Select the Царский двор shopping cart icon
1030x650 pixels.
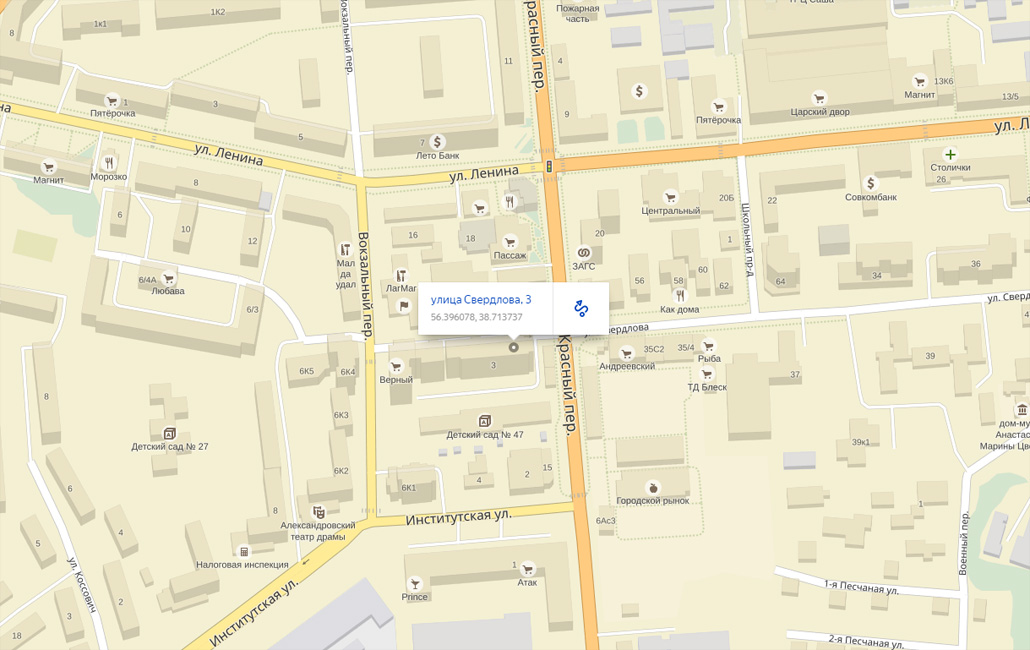pyautogui.click(x=818, y=98)
